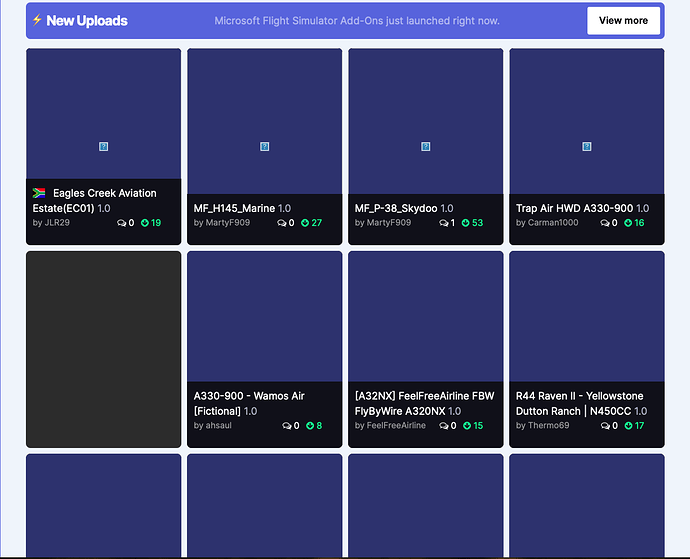This screenshot has height=559, width=690.
Task: Click the download icon on the MF_H145_Marine card
Action: 305,223
